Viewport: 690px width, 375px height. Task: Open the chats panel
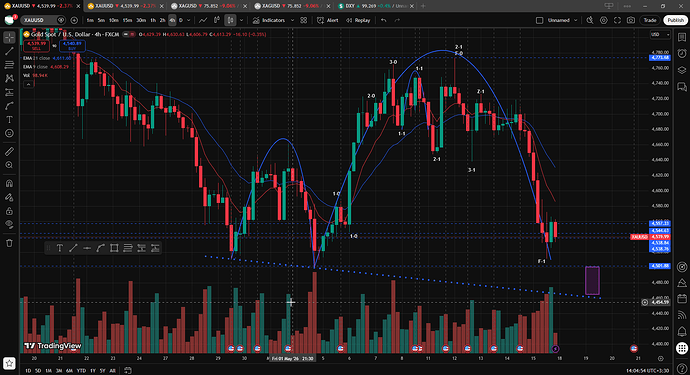pos(682,86)
